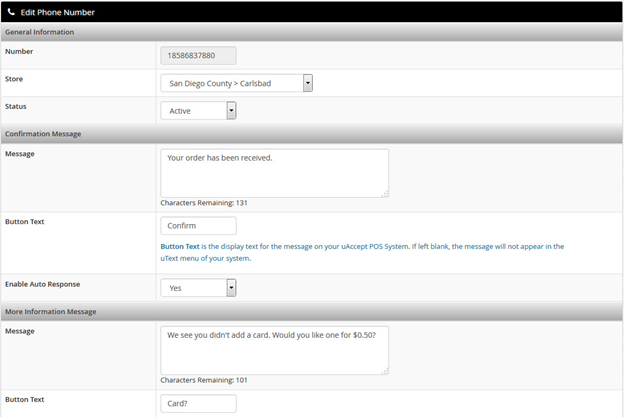This screenshot has height=417, width=624.
Task: Click the Number field 18586837880
Action: click(198, 55)
